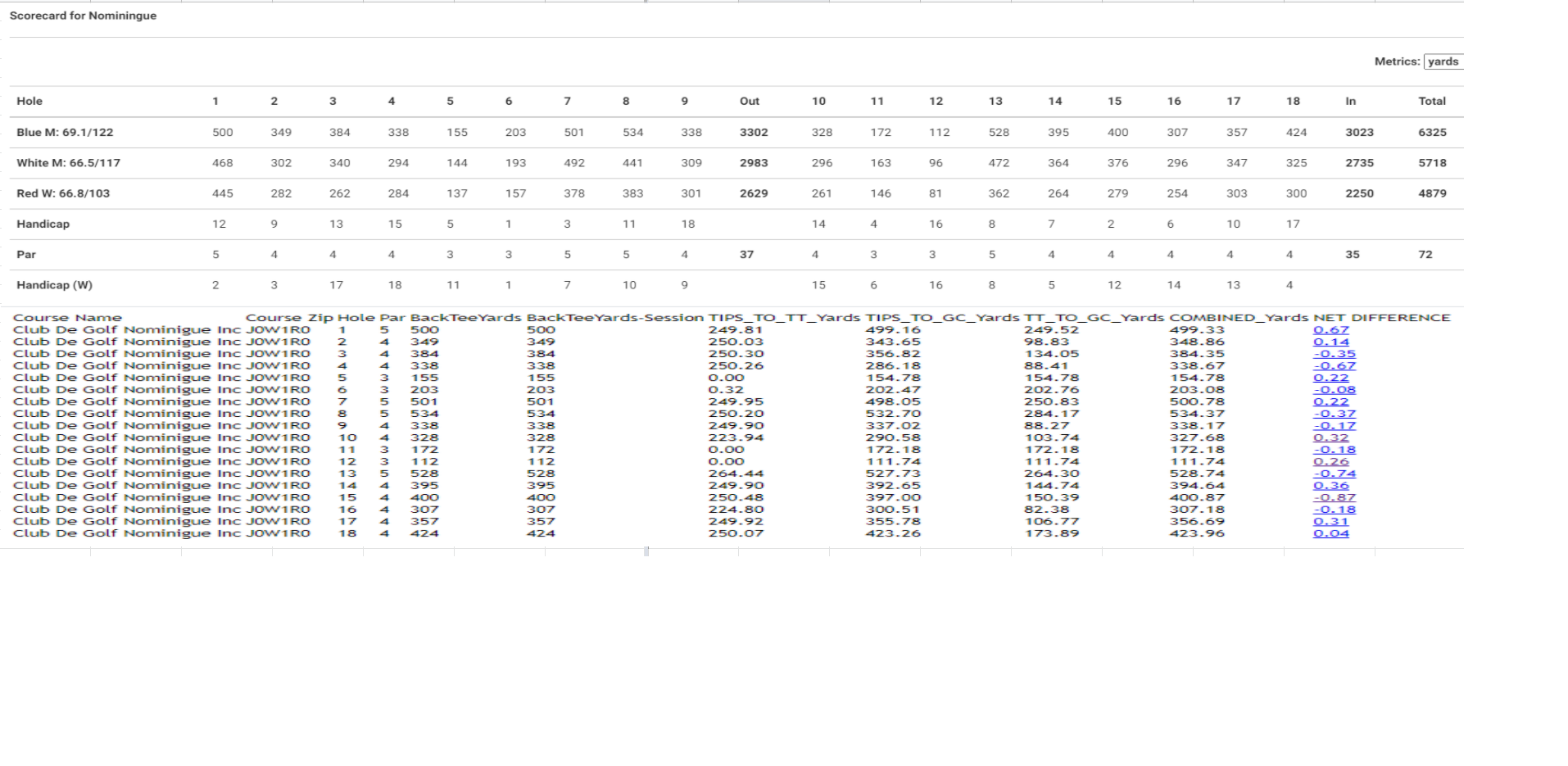This screenshot has height=766, width=1568.
Task: Select the 'BackTeeYards-Session' column header
Action: click(614, 318)
